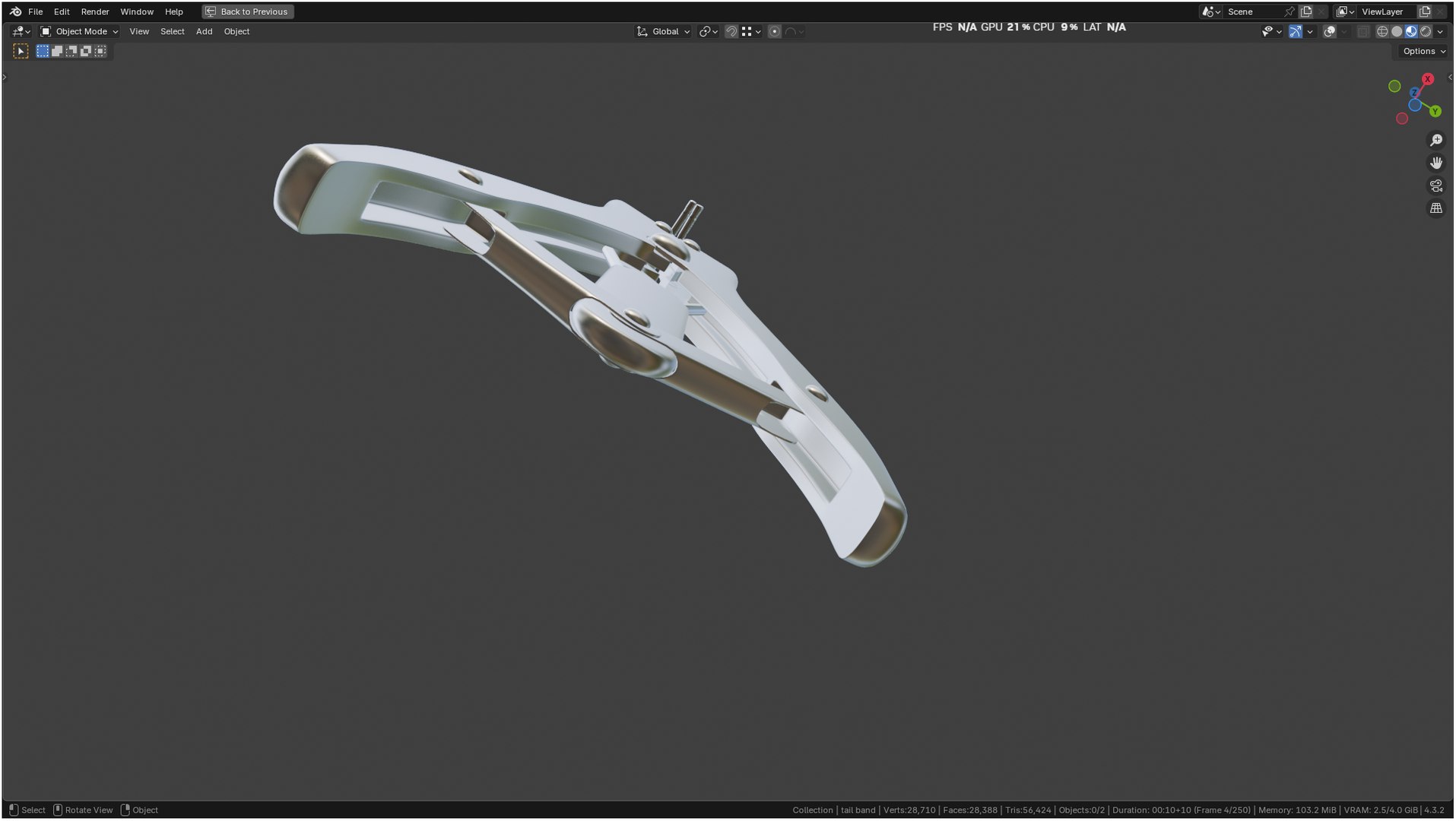This screenshot has width=1456, height=821.
Task: Open the Window menu
Action: [137, 11]
